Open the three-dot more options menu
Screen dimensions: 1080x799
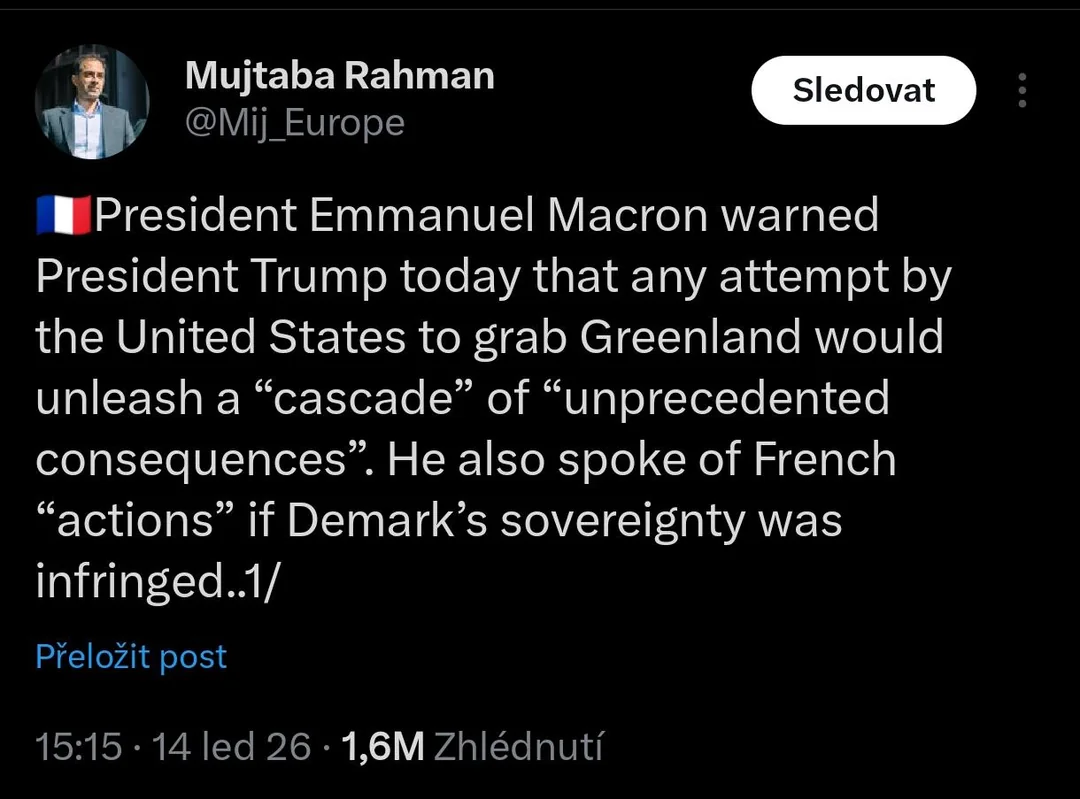(x=1021, y=90)
